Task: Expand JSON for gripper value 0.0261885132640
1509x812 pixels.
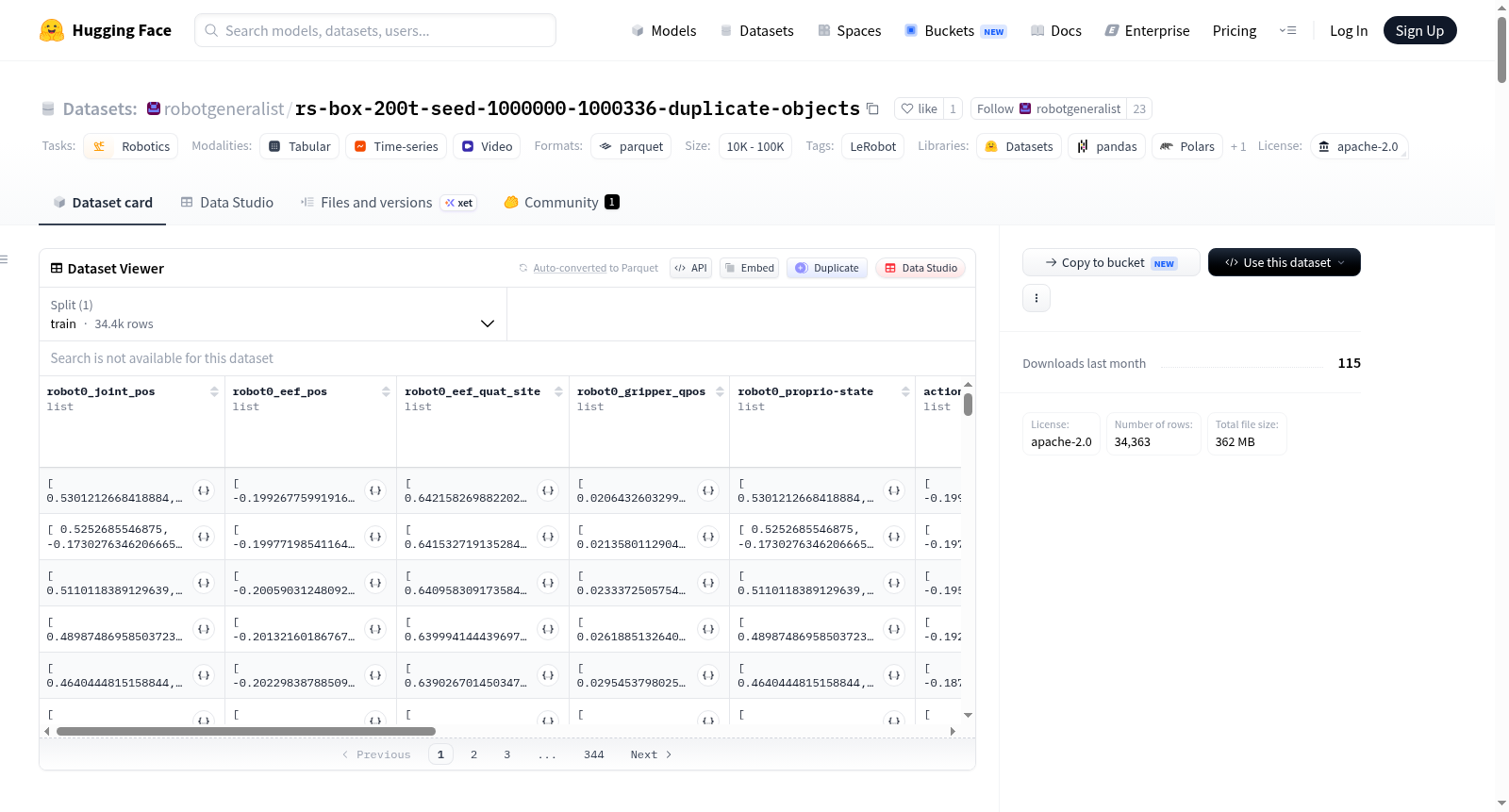Action: click(708, 629)
